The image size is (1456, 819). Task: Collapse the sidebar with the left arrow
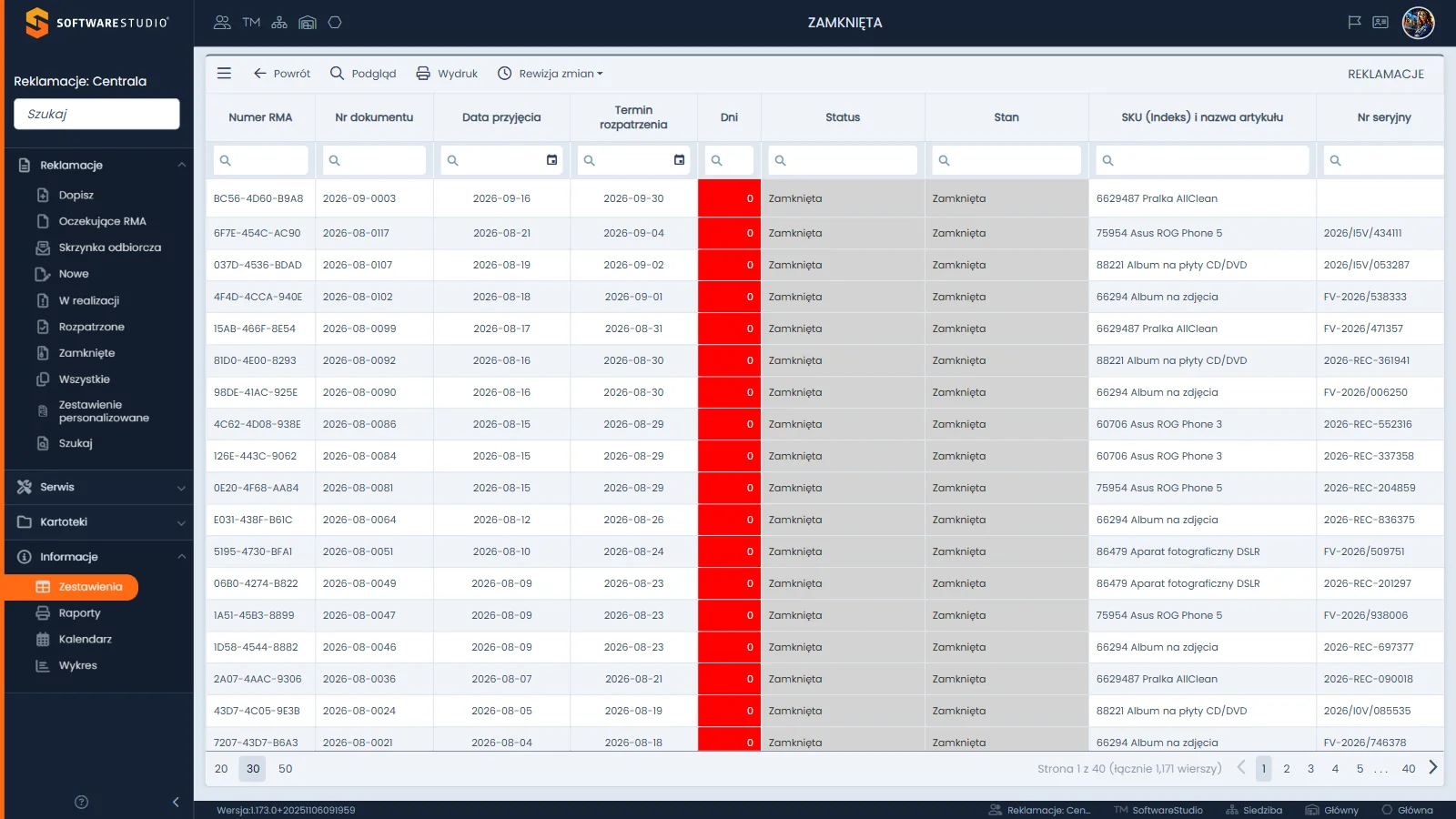click(x=176, y=802)
